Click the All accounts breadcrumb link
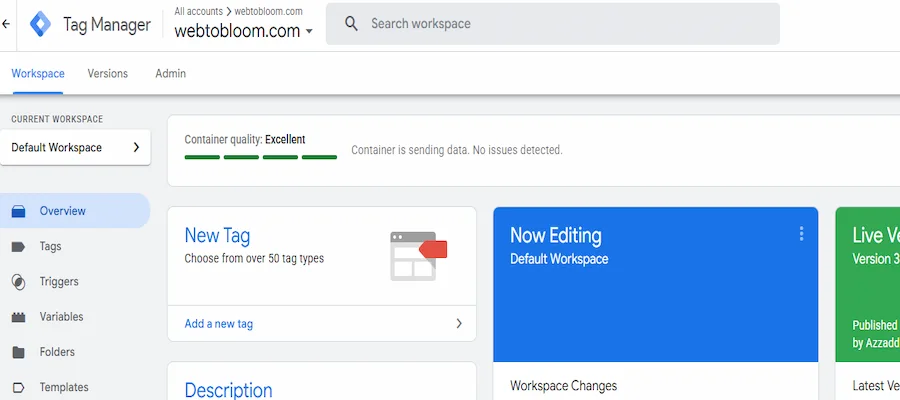900x400 pixels. click(198, 11)
